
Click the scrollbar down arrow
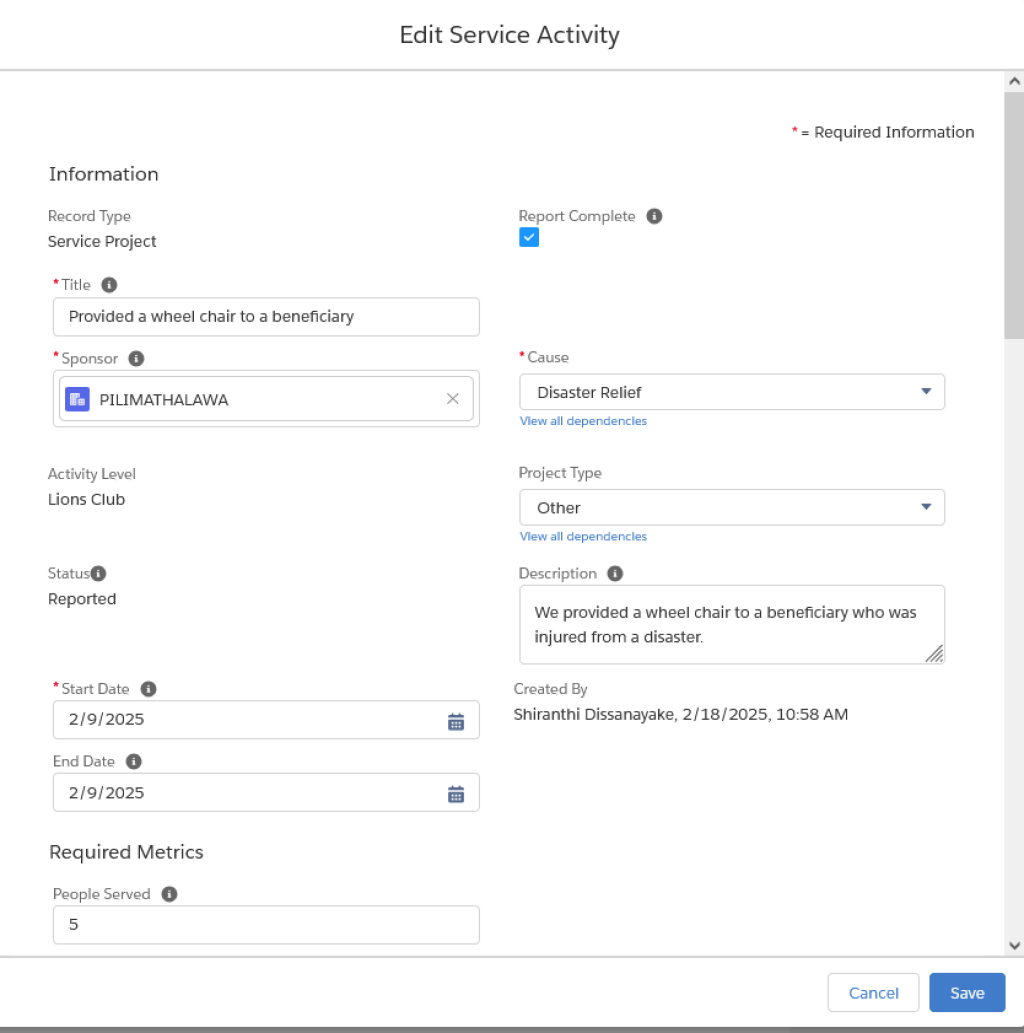(x=1014, y=946)
